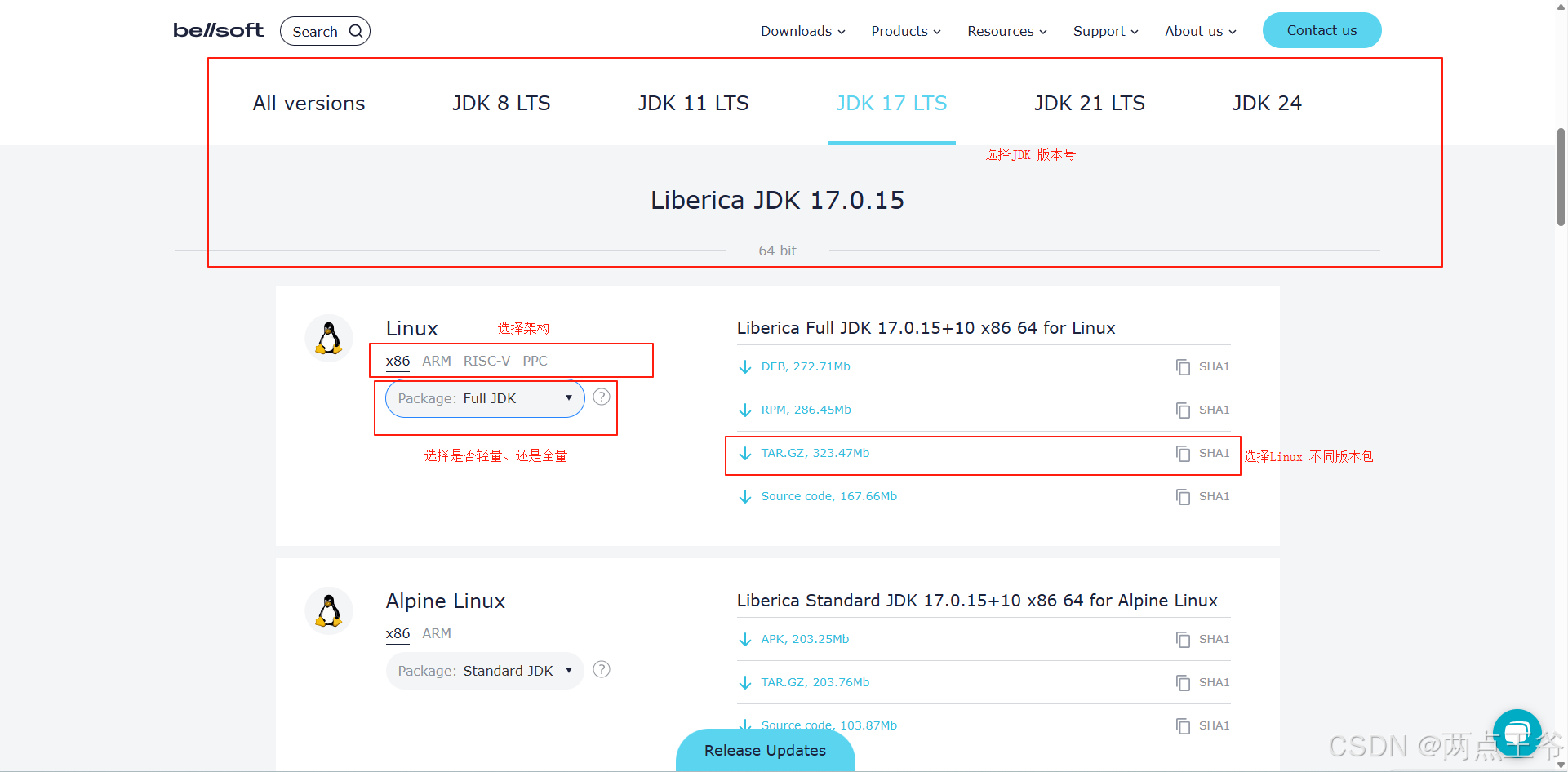
Task: Click the Linux penguin icon
Action: 329,338
